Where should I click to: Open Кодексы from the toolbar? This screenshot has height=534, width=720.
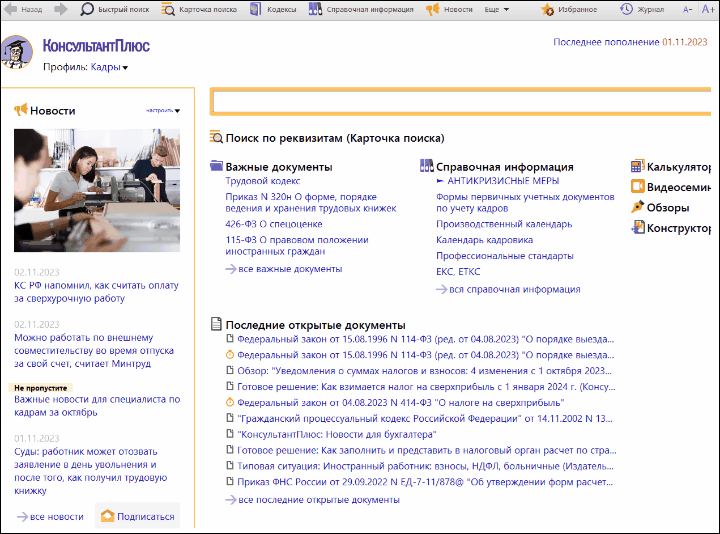273,9
